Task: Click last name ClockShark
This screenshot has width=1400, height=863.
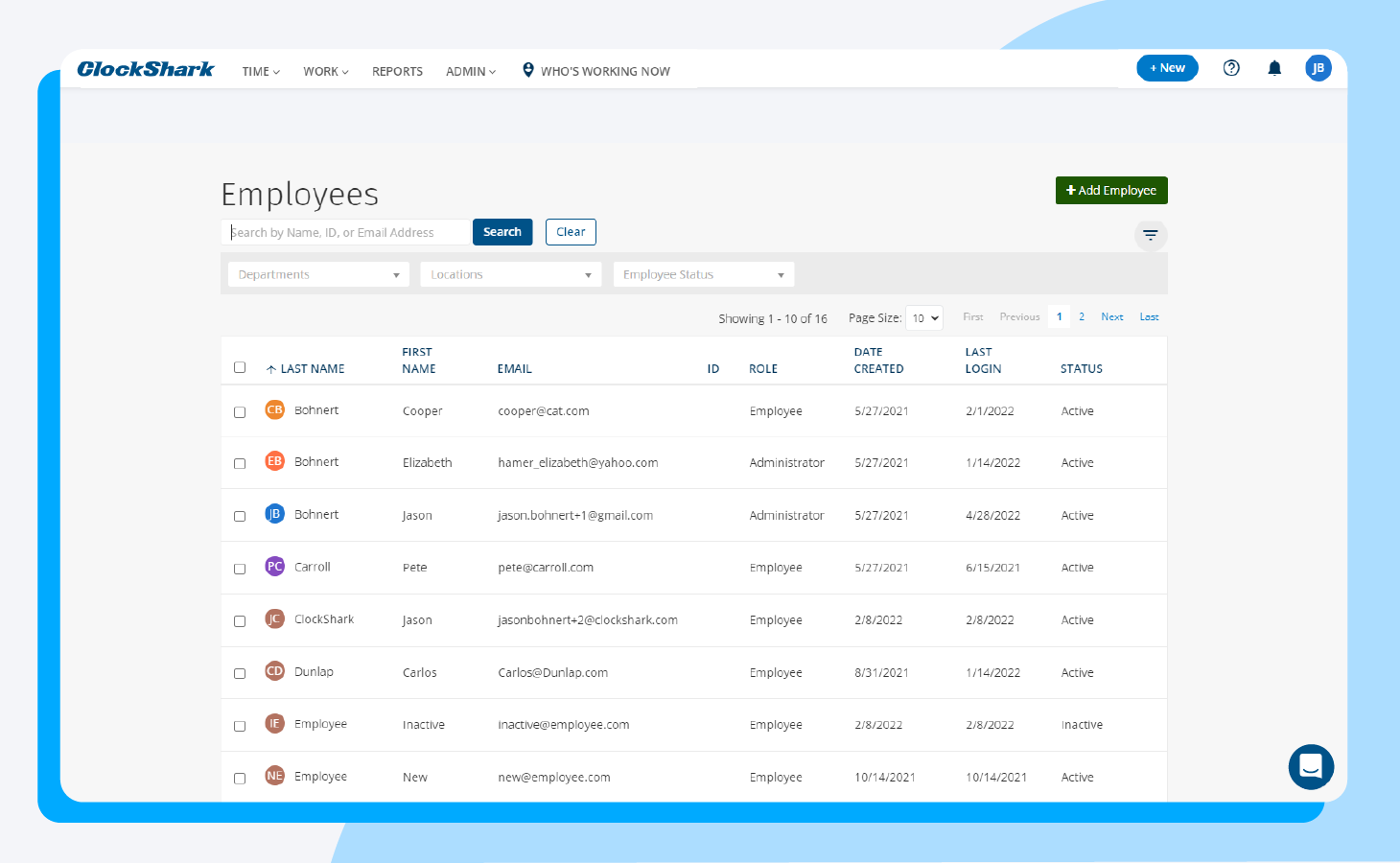Action: (324, 619)
